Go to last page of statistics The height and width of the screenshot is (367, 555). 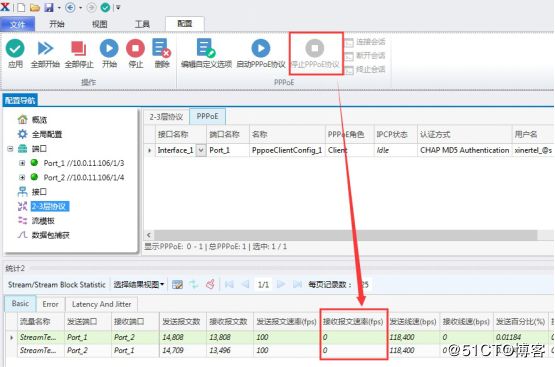click(297, 285)
